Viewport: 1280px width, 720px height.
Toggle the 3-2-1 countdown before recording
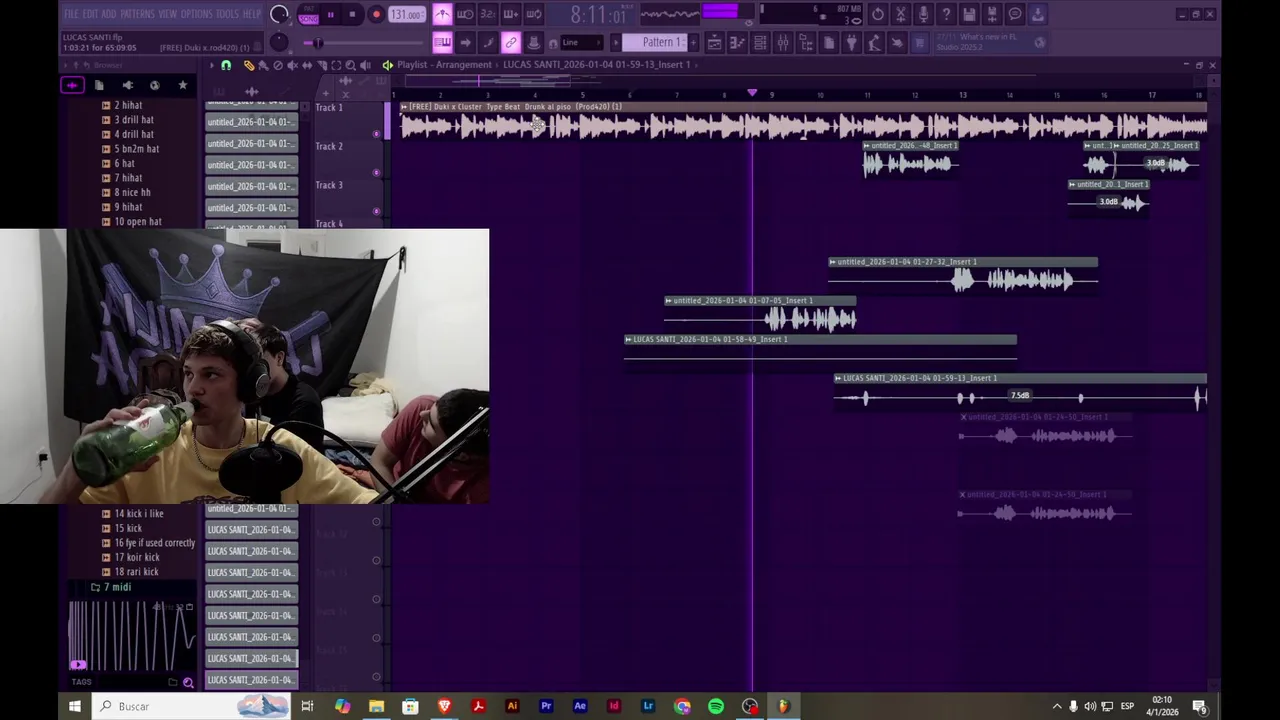point(488,14)
